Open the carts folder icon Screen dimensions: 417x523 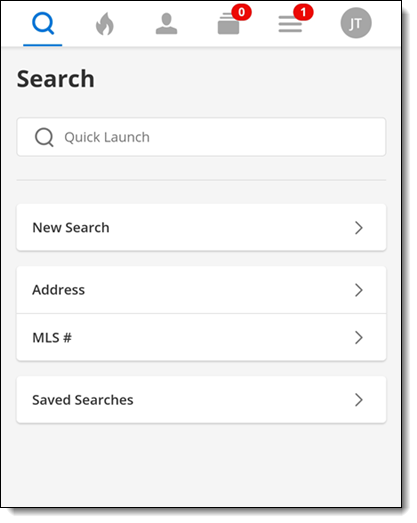coord(229,24)
